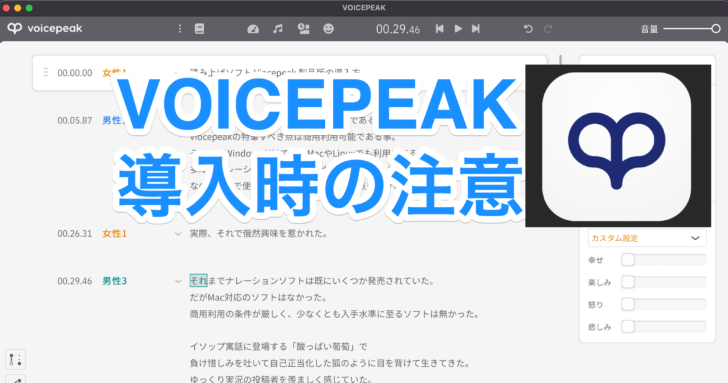
Task: Move the 幸せ emotion slider handle
Action: tap(628, 260)
